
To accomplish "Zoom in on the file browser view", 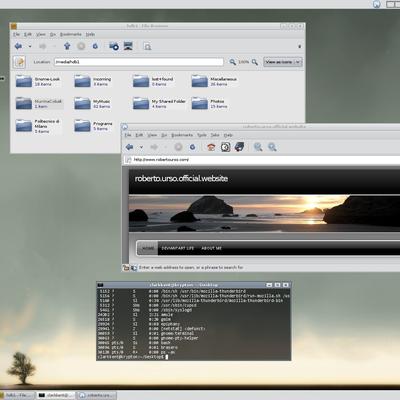I will coord(255,62).
